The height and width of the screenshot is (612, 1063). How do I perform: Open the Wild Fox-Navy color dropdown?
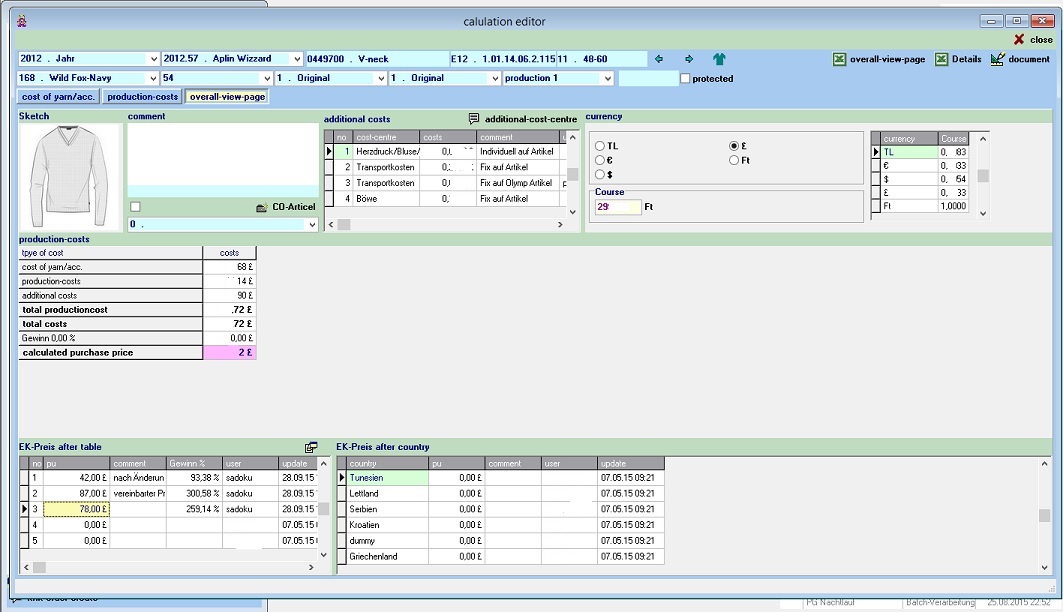point(153,78)
